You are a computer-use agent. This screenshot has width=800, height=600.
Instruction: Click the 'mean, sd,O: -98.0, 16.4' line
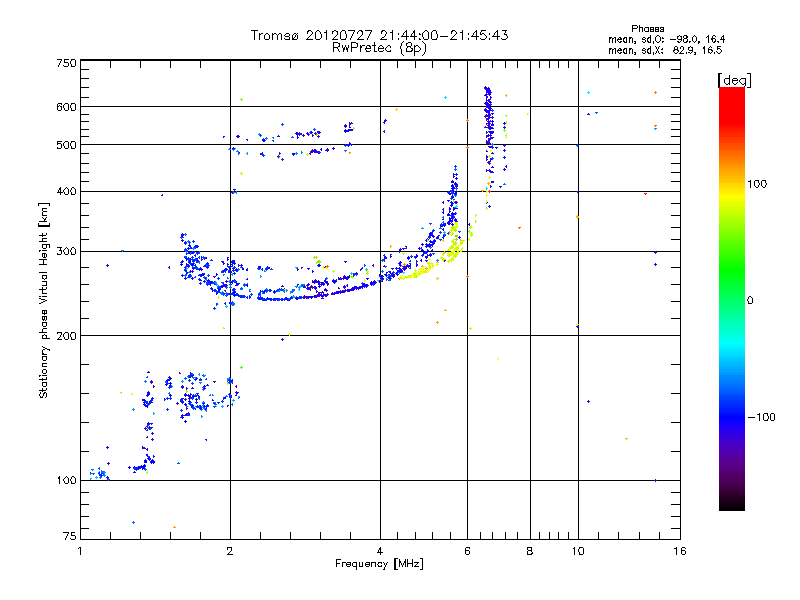pyautogui.click(x=666, y=39)
